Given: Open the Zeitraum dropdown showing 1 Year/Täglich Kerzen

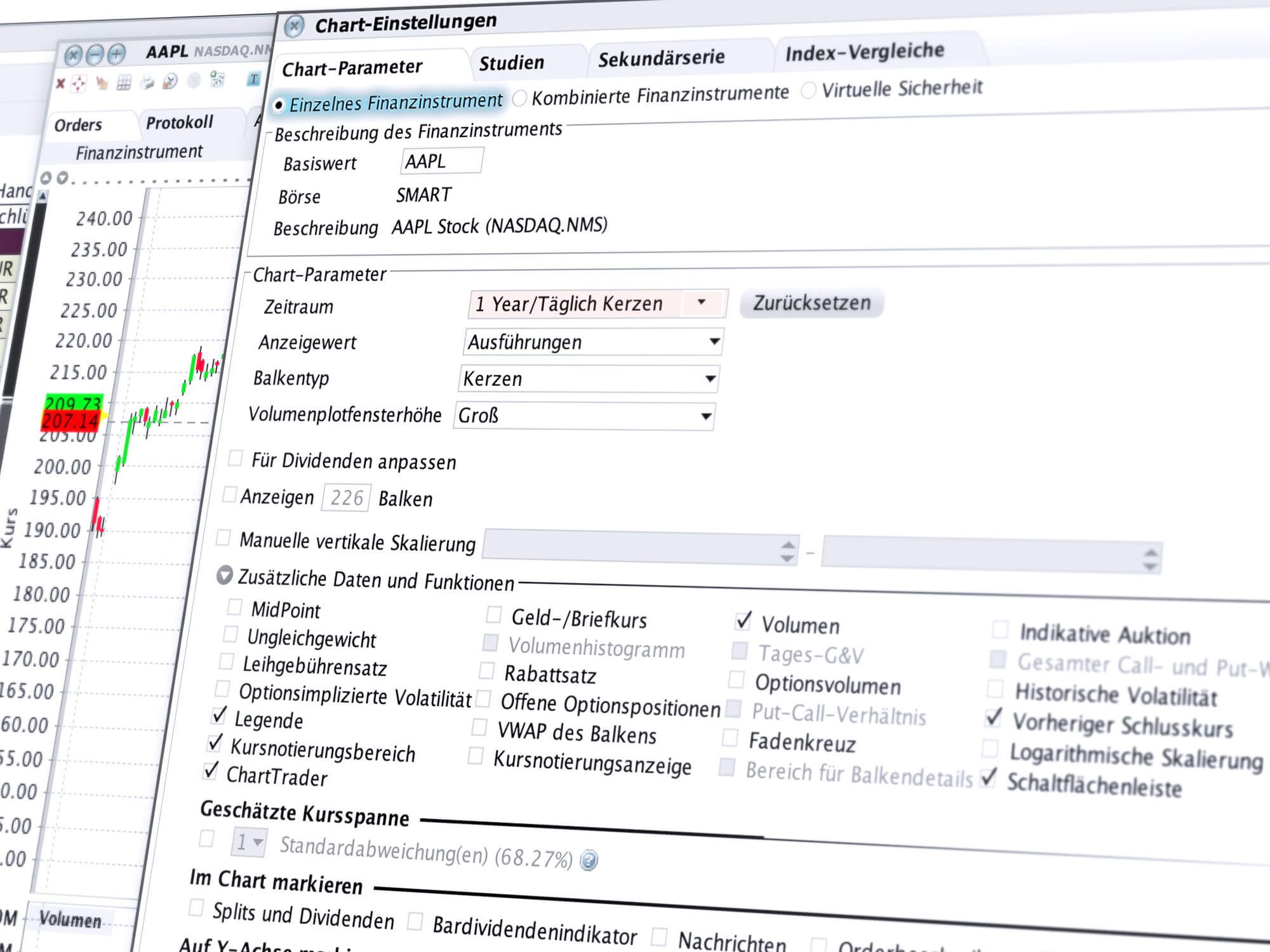Looking at the screenshot, I should 597,303.
